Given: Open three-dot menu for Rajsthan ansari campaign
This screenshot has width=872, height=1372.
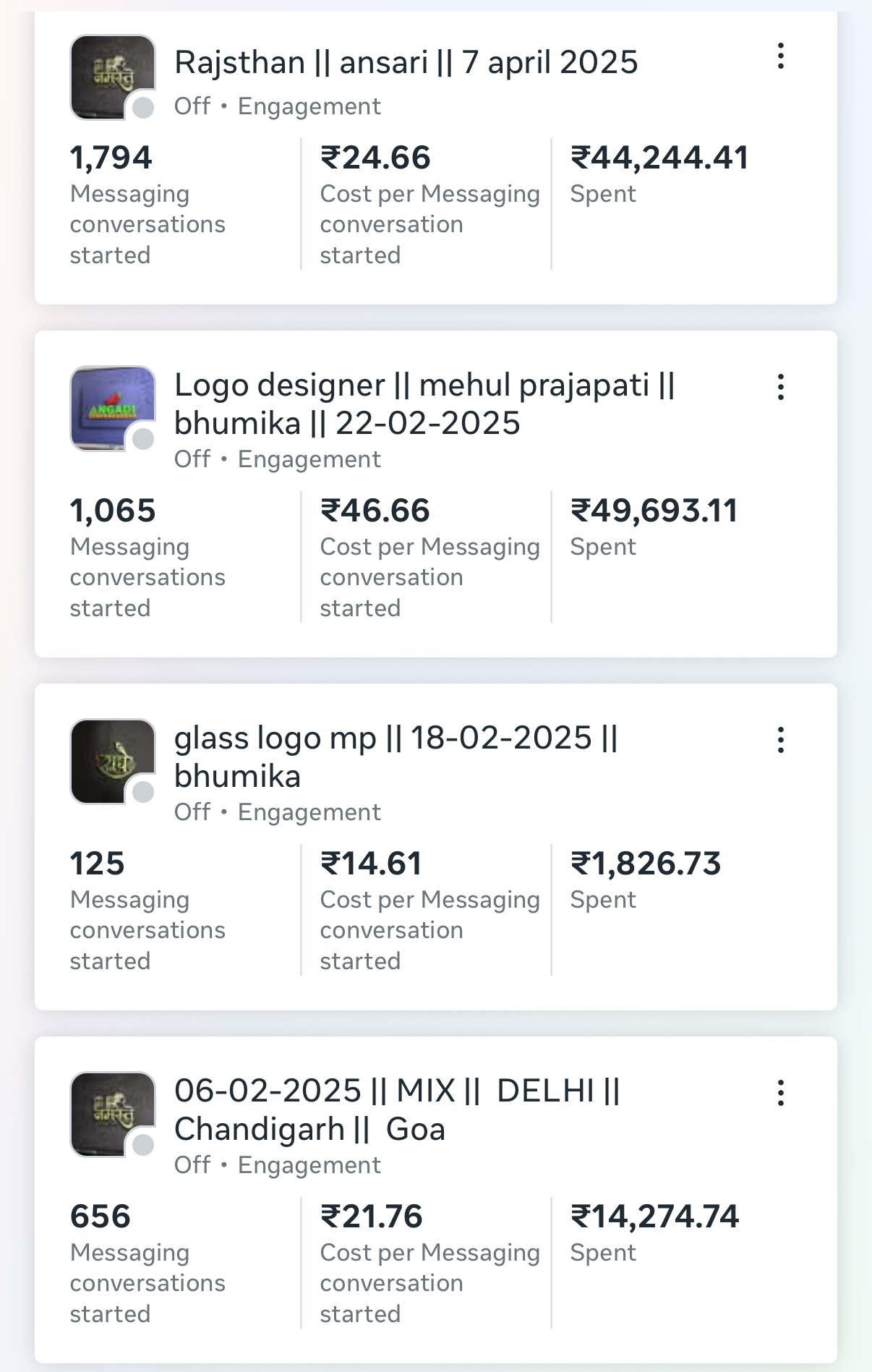Looking at the screenshot, I should tap(781, 56).
